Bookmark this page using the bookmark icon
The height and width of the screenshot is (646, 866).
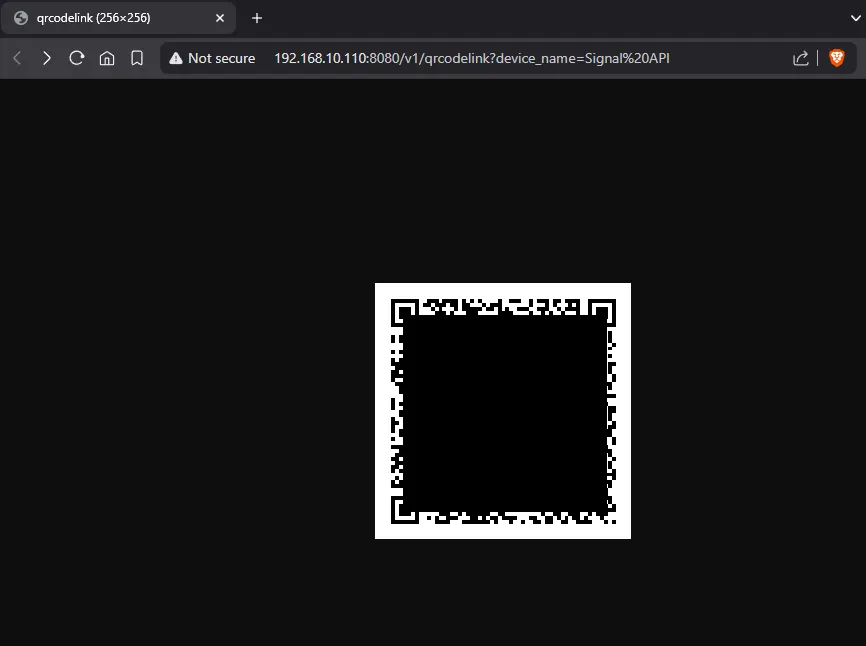click(137, 58)
